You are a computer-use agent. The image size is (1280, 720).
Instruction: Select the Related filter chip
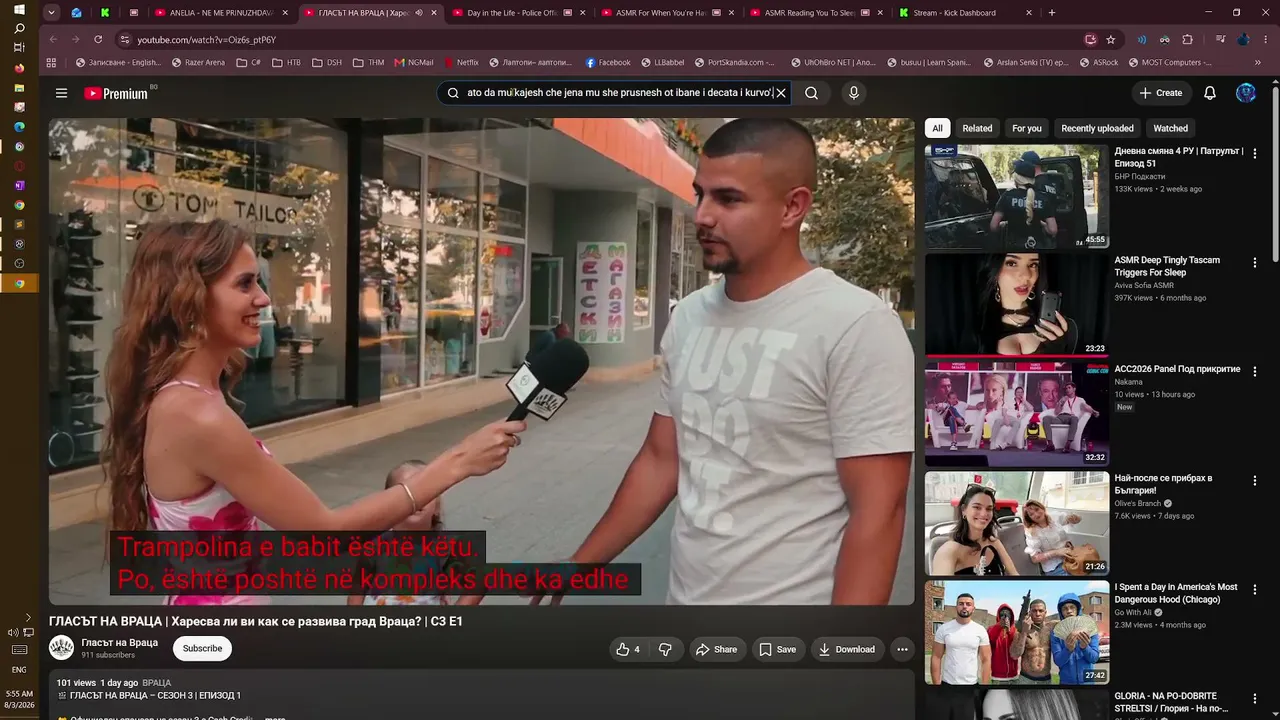(x=977, y=128)
